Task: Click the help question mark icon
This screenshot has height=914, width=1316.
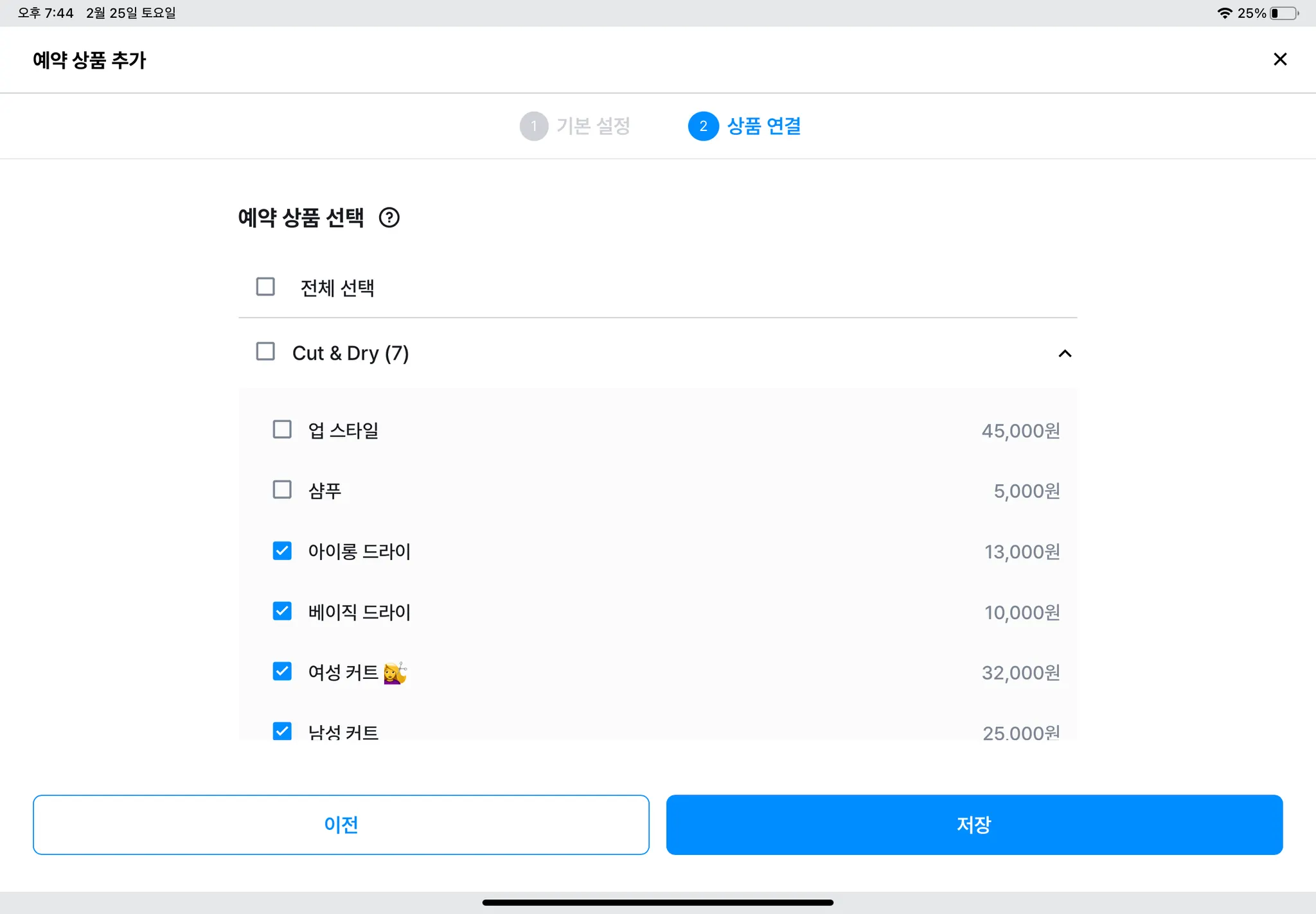Action: click(389, 218)
